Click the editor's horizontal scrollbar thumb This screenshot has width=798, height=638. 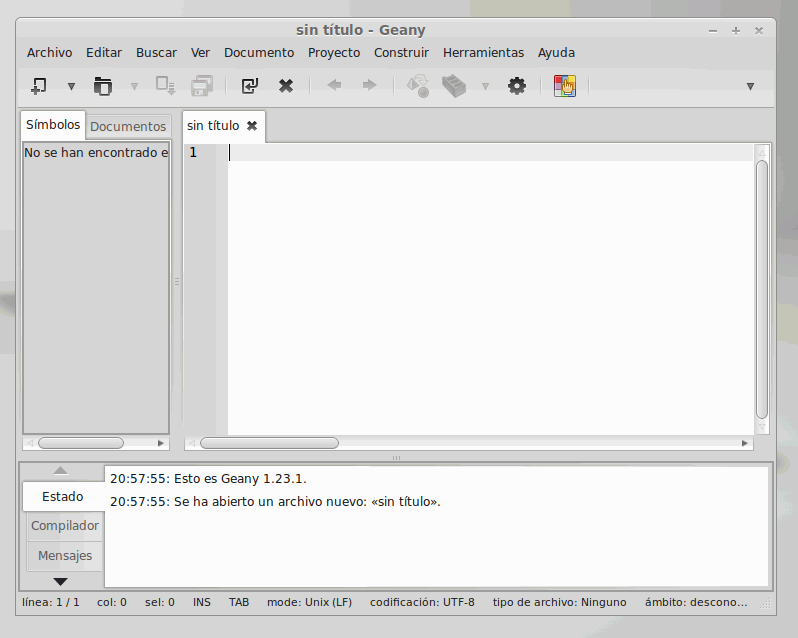pyautogui.click(x=269, y=443)
